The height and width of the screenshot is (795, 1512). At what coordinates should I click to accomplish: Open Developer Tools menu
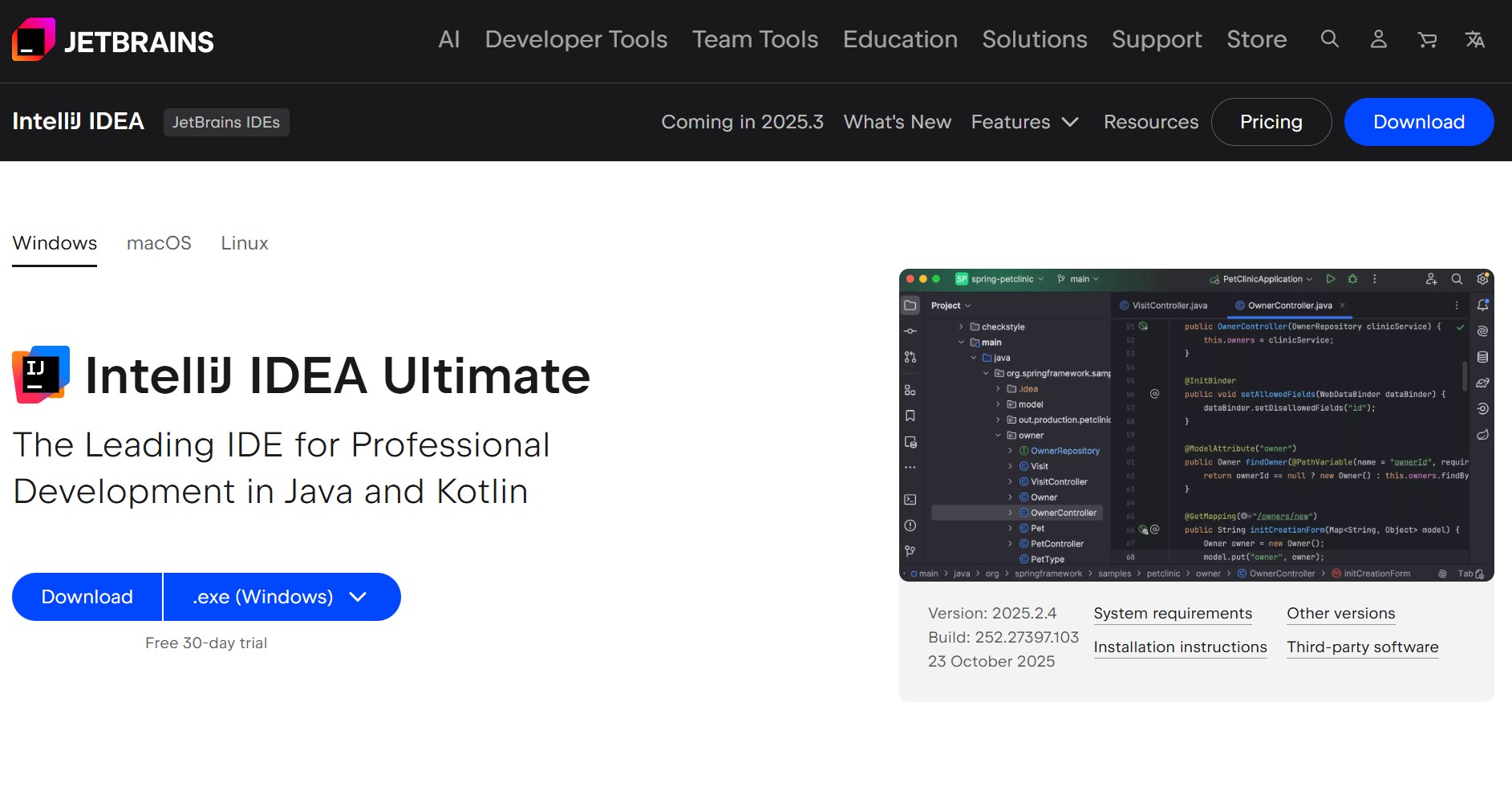tap(576, 39)
